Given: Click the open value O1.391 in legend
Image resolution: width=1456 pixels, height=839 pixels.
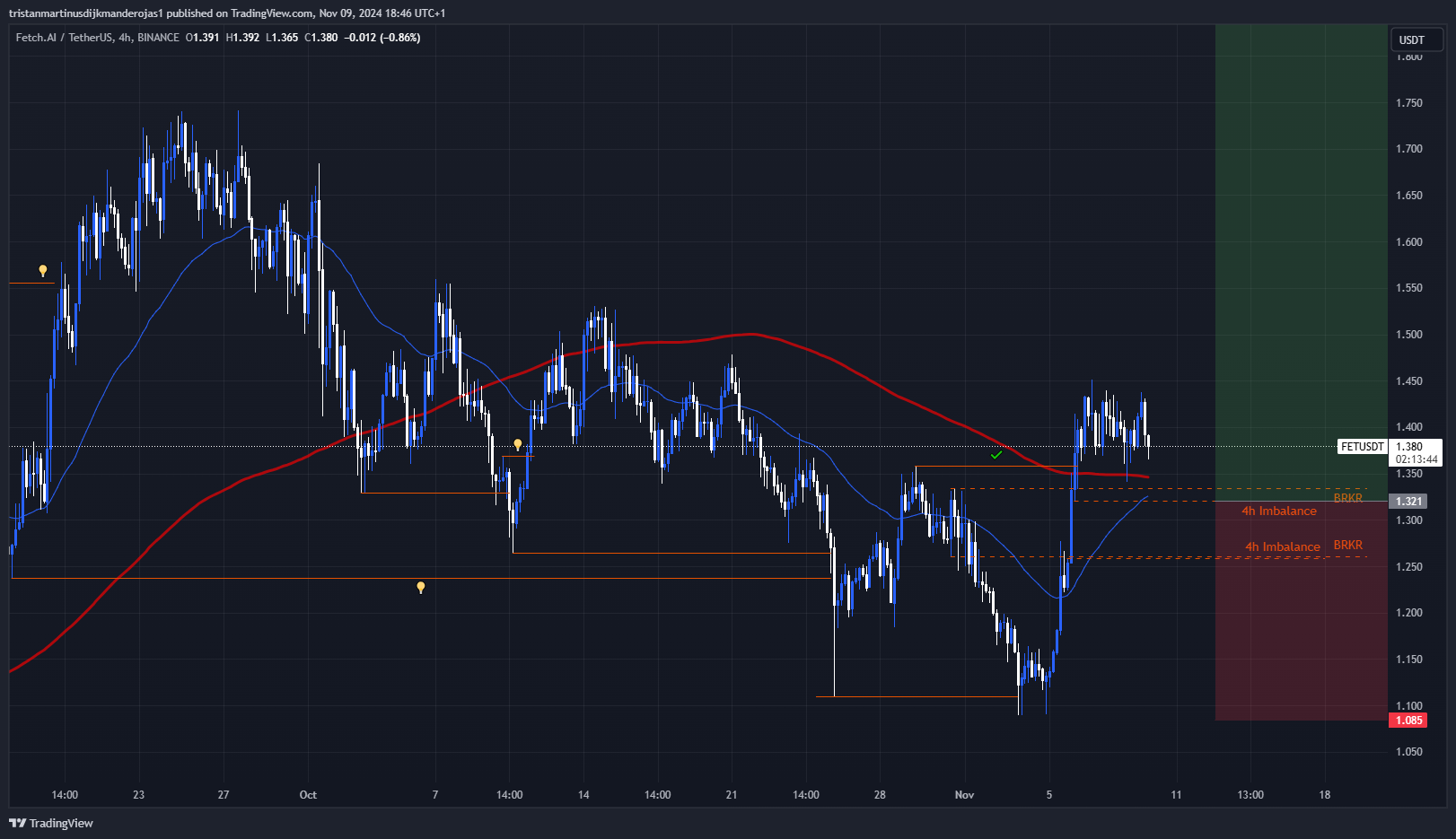Looking at the screenshot, I should 202,38.
